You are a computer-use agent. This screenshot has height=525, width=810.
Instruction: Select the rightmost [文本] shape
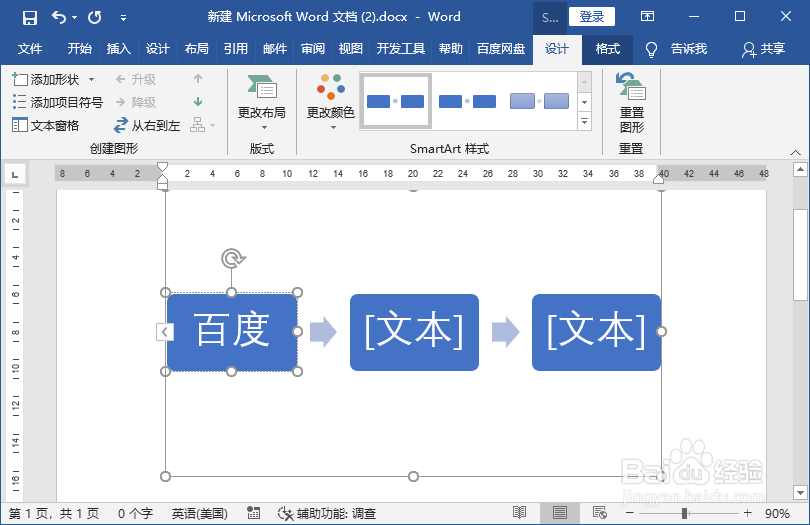click(596, 332)
